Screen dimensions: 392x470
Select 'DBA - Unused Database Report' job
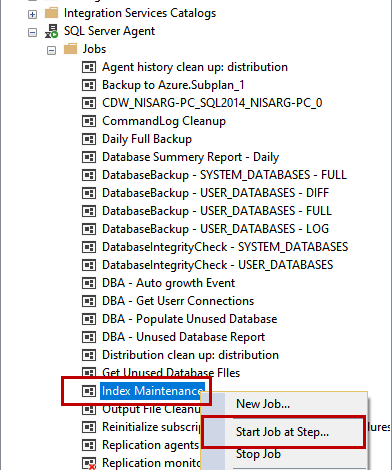click(x=183, y=337)
